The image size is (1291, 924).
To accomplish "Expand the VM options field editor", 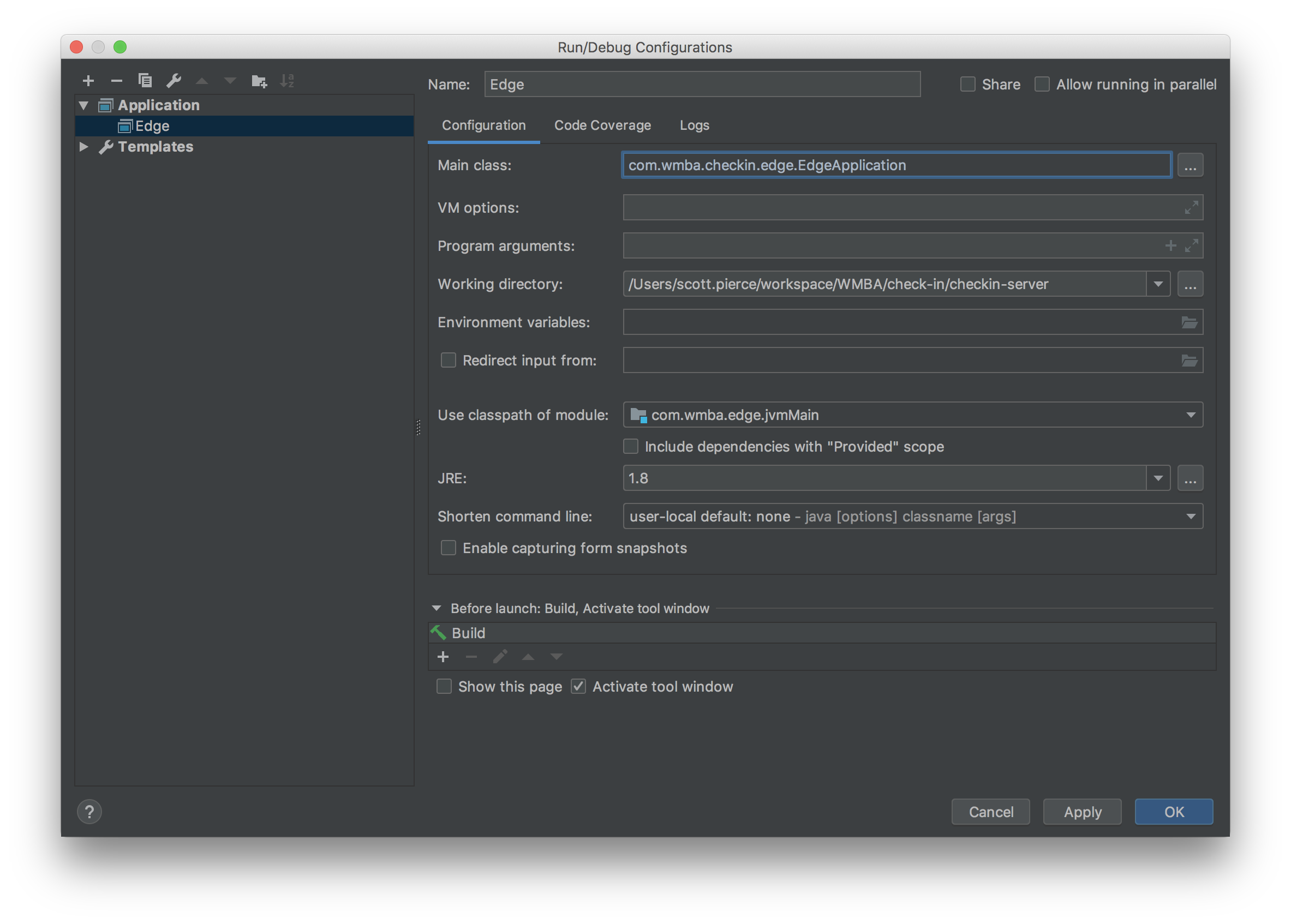I will (x=1191, y=208).
